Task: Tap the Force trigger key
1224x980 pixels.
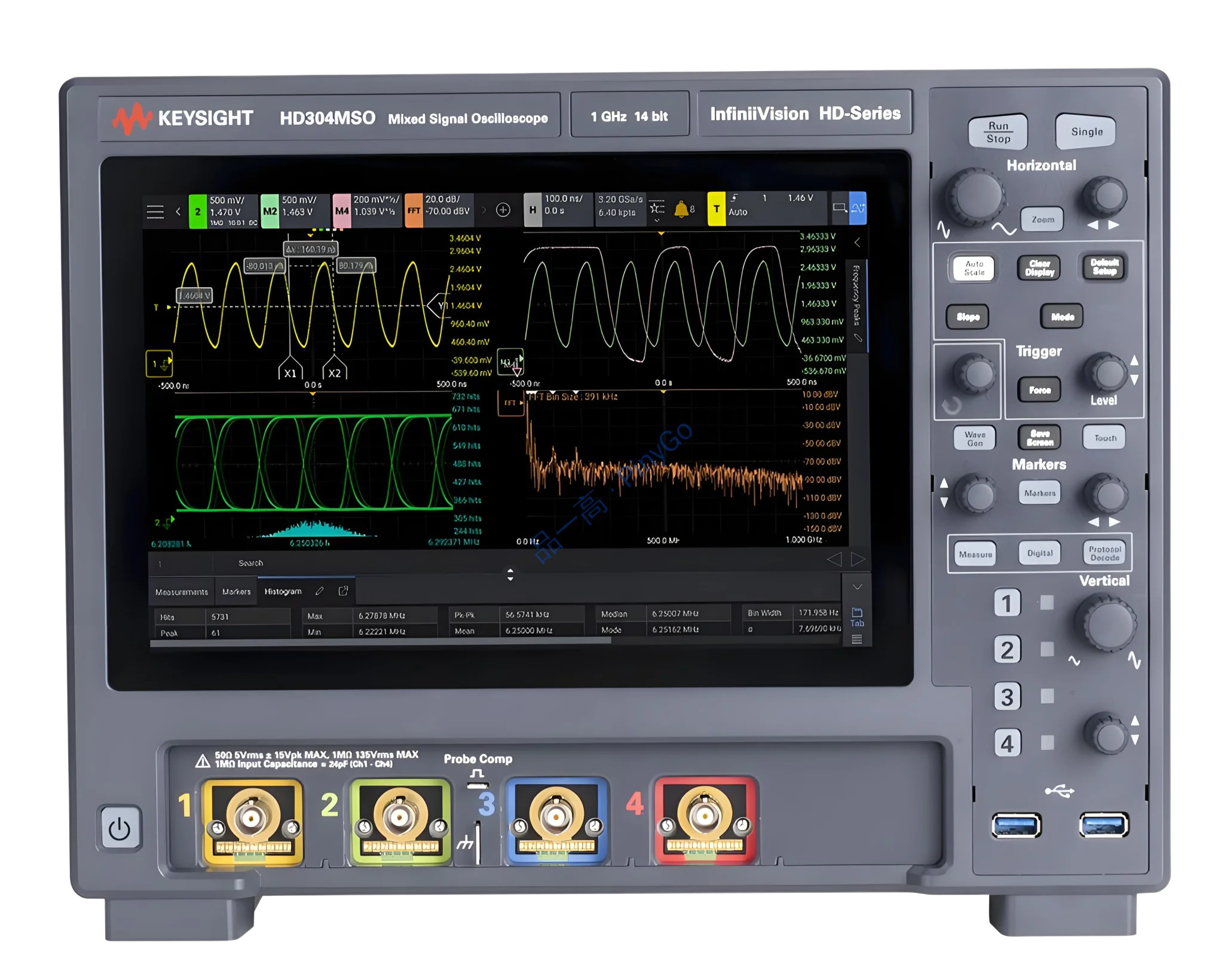Action: [x=1040, y=390]
